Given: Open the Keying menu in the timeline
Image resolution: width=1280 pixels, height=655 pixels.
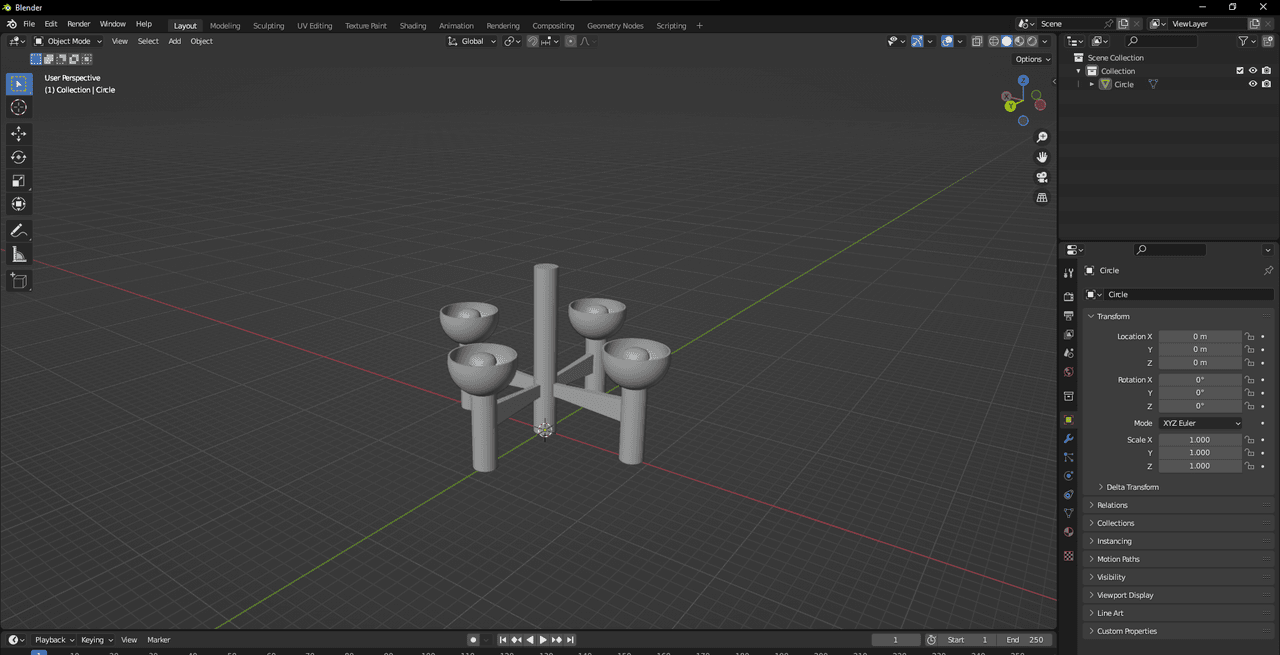Looking at the screenshot, I should tap(95, 640).
